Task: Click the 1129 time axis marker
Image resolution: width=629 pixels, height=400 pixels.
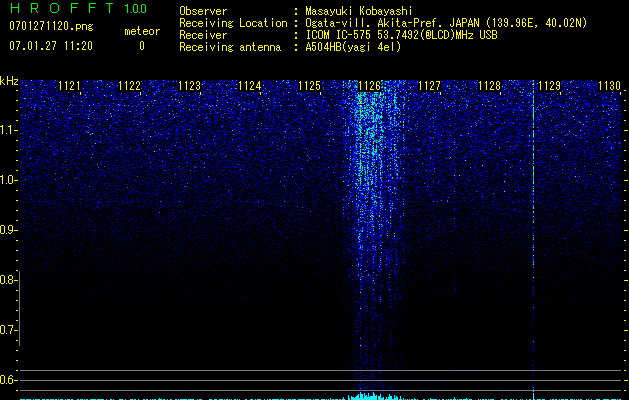Action: pos(549,86)
